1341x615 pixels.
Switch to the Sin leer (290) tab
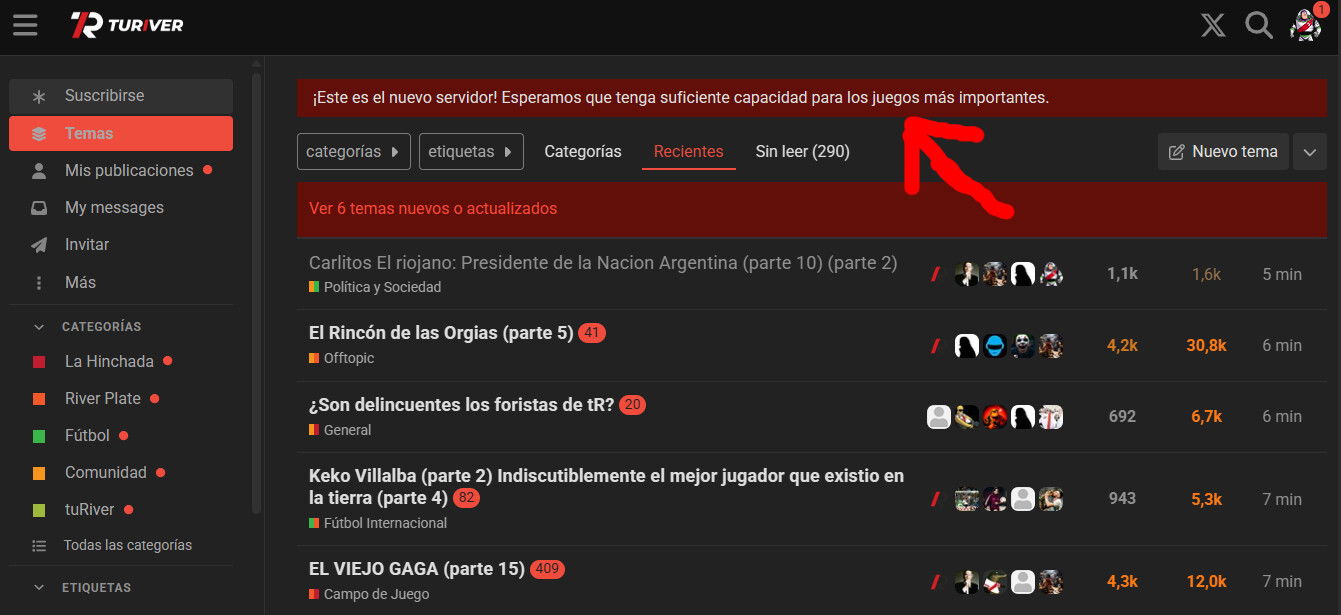coord(802,152)
